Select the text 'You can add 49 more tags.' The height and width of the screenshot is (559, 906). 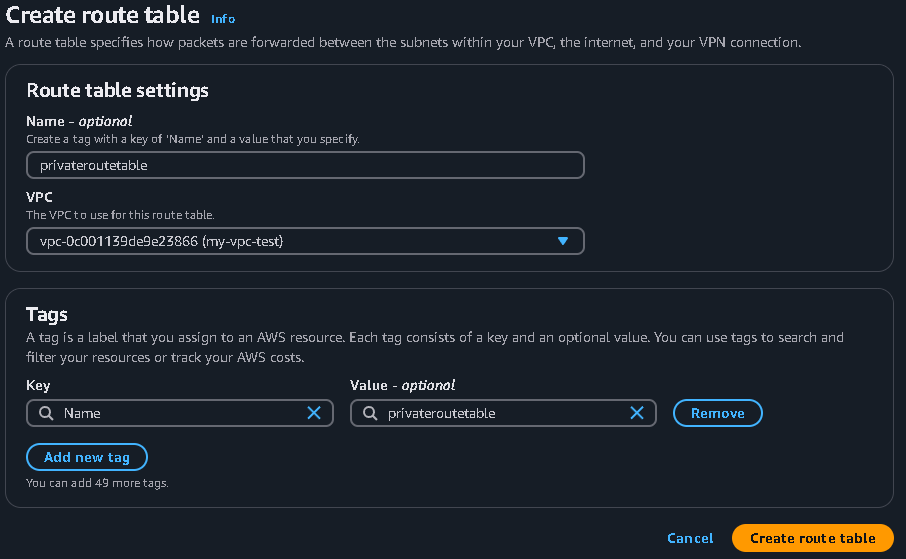point(97,483)
